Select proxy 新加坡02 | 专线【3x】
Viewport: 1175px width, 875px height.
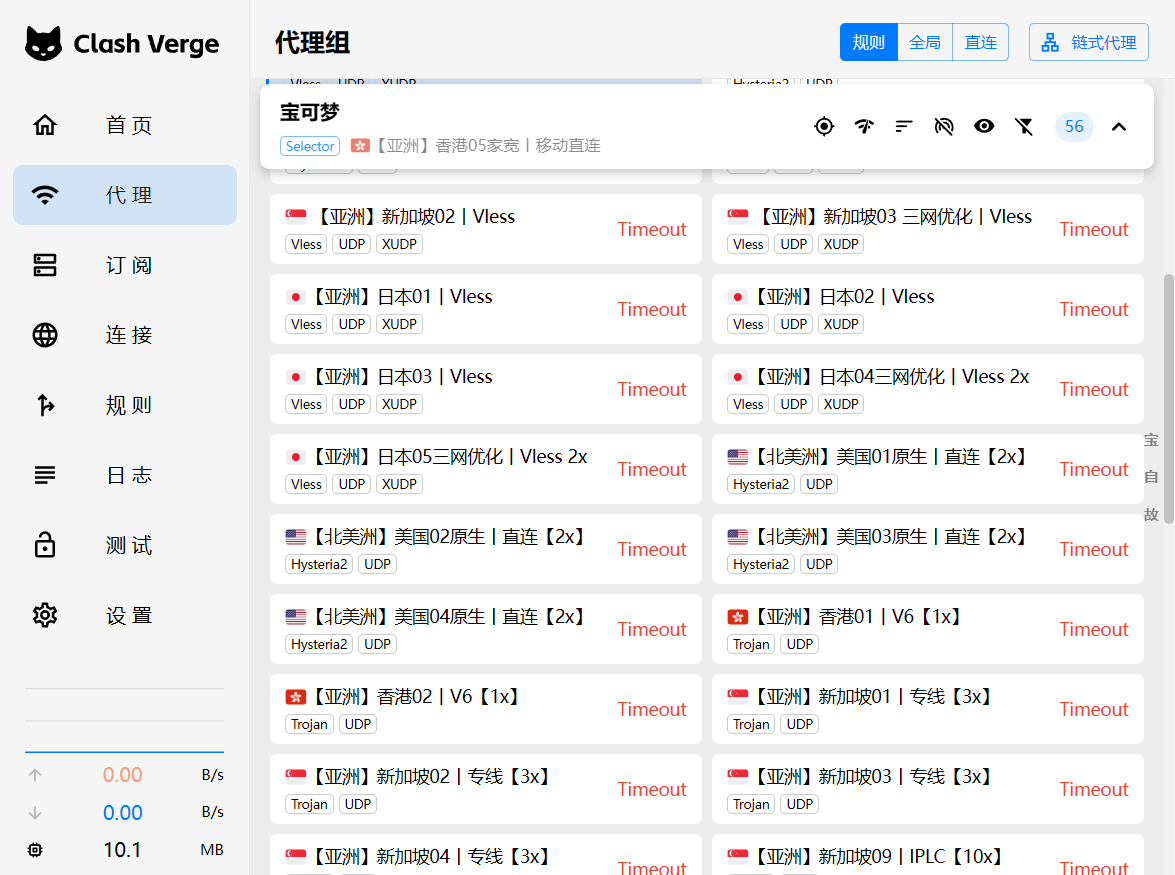tap(486, 789)
